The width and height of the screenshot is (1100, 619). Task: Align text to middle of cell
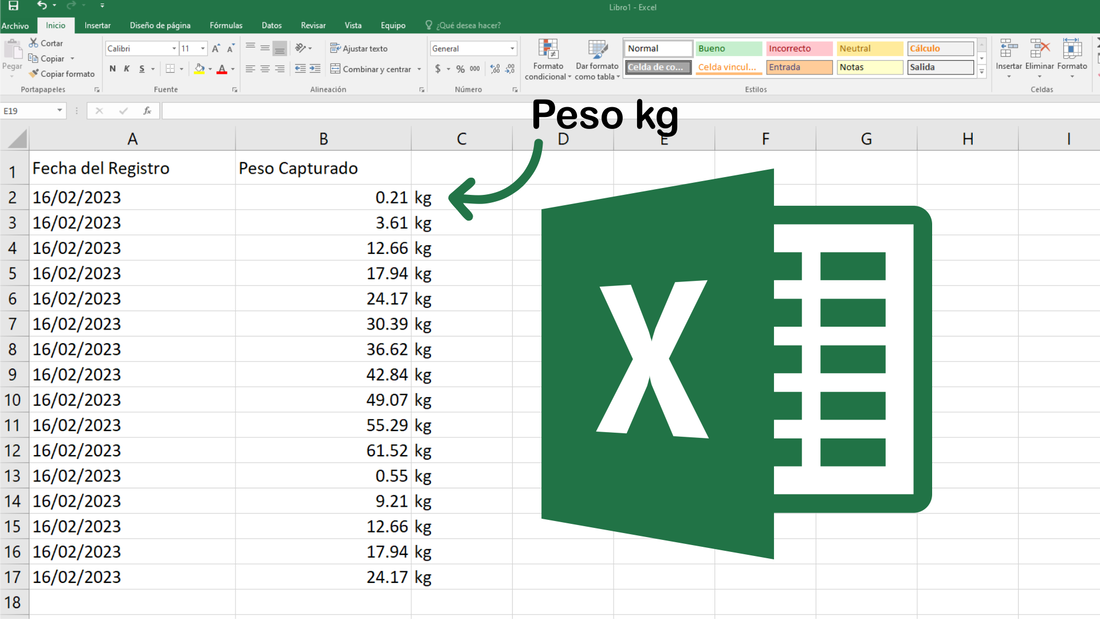(x=265, y=48)
